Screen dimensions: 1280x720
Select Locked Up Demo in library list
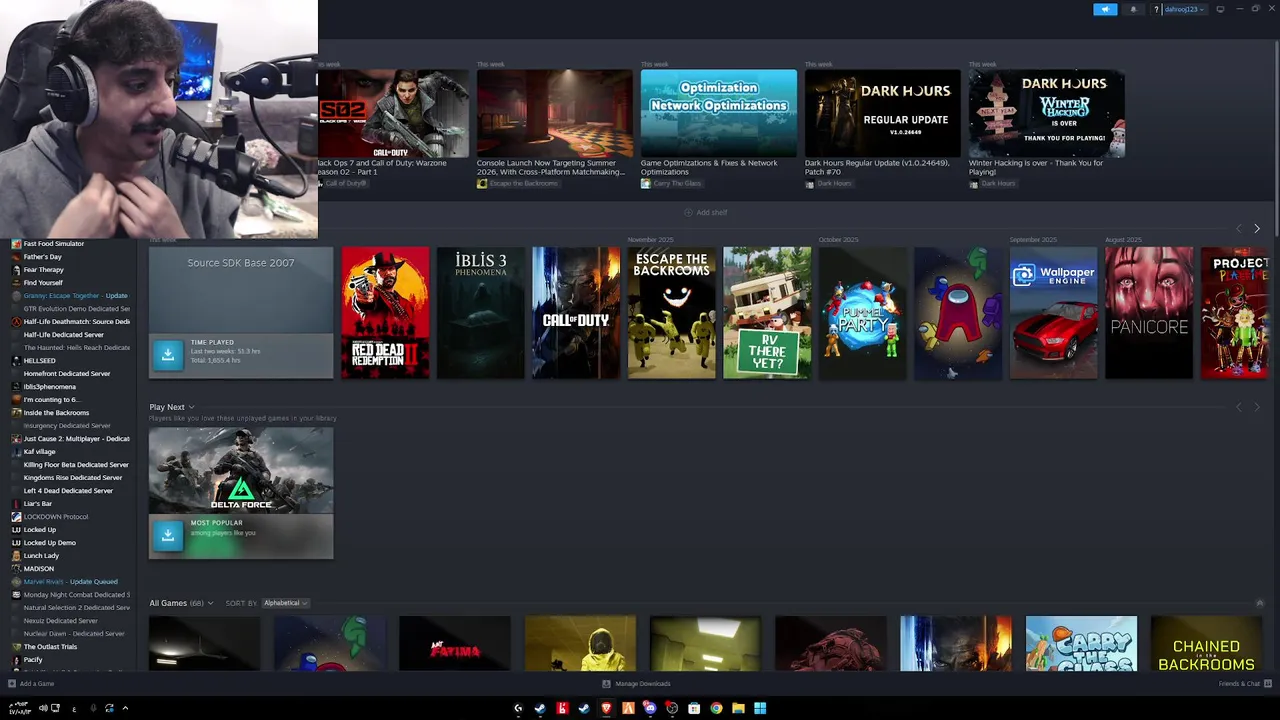point(49,542)
